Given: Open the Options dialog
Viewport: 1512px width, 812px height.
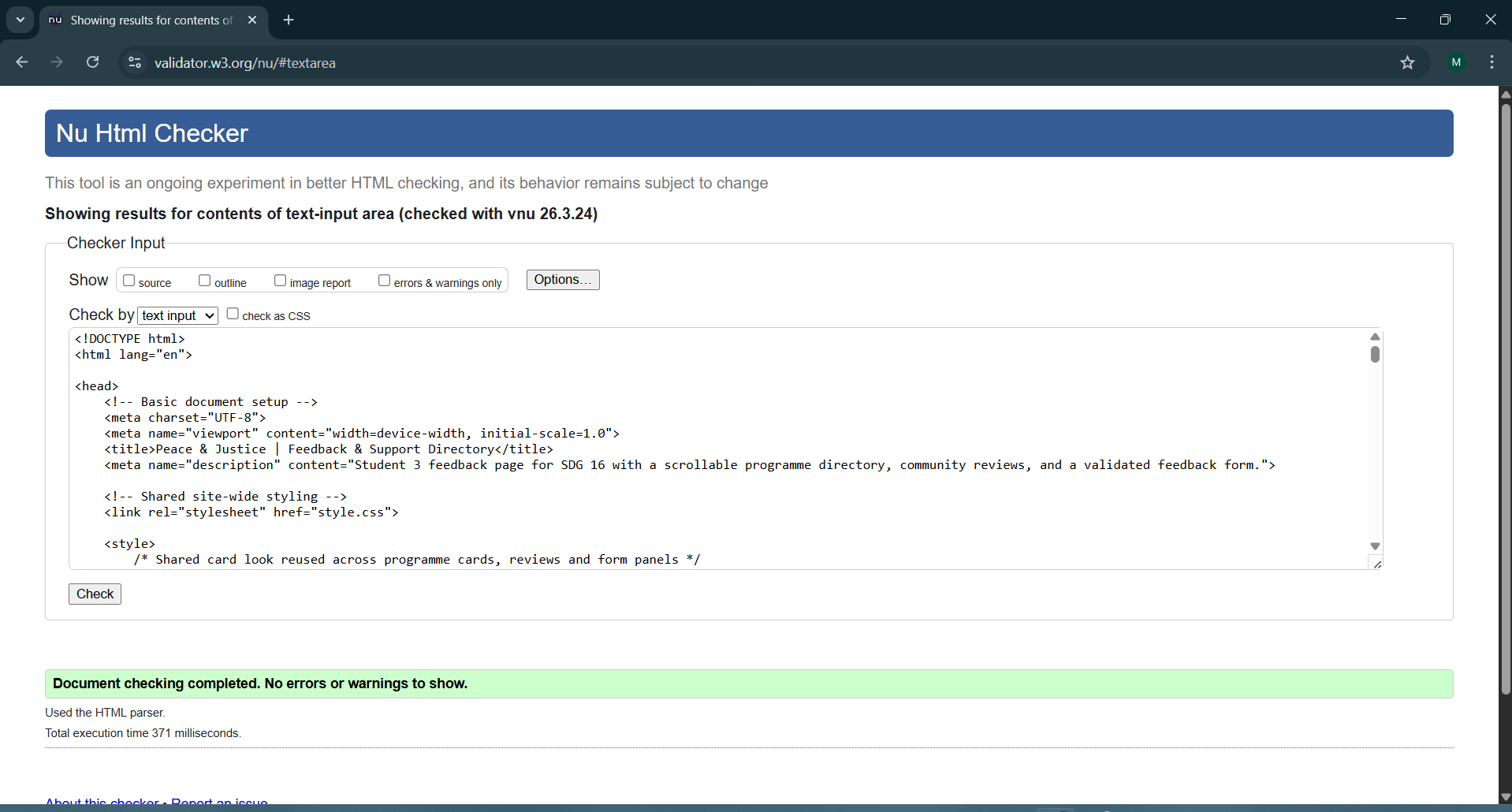Looking at the screenshot, I should [562, 279].
